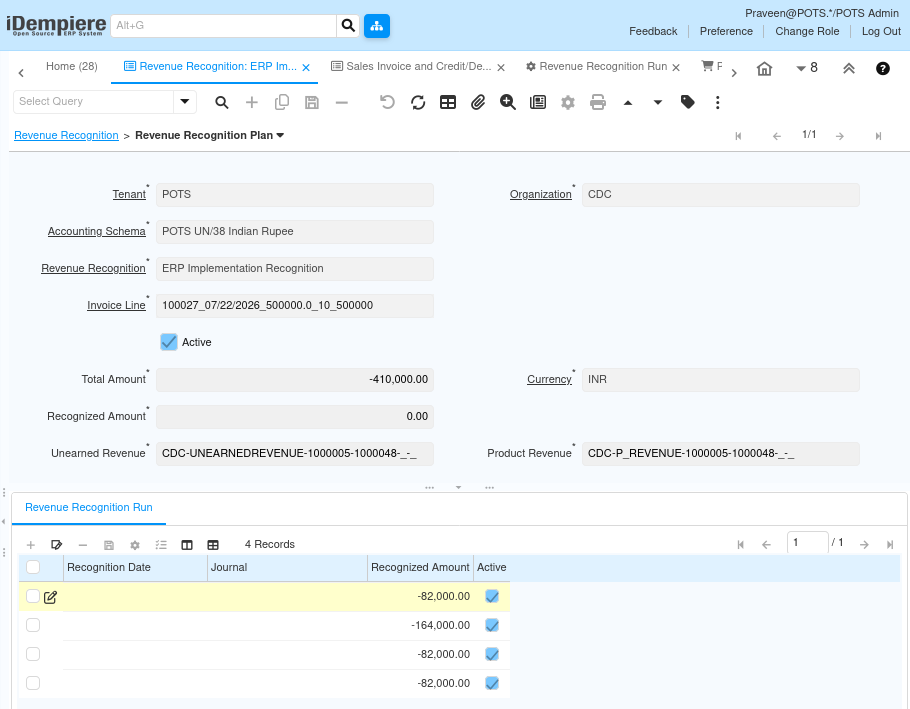Viewport: 910px width, 709px height.
Task: Open the Report newspaper icon
Action: 538,103
